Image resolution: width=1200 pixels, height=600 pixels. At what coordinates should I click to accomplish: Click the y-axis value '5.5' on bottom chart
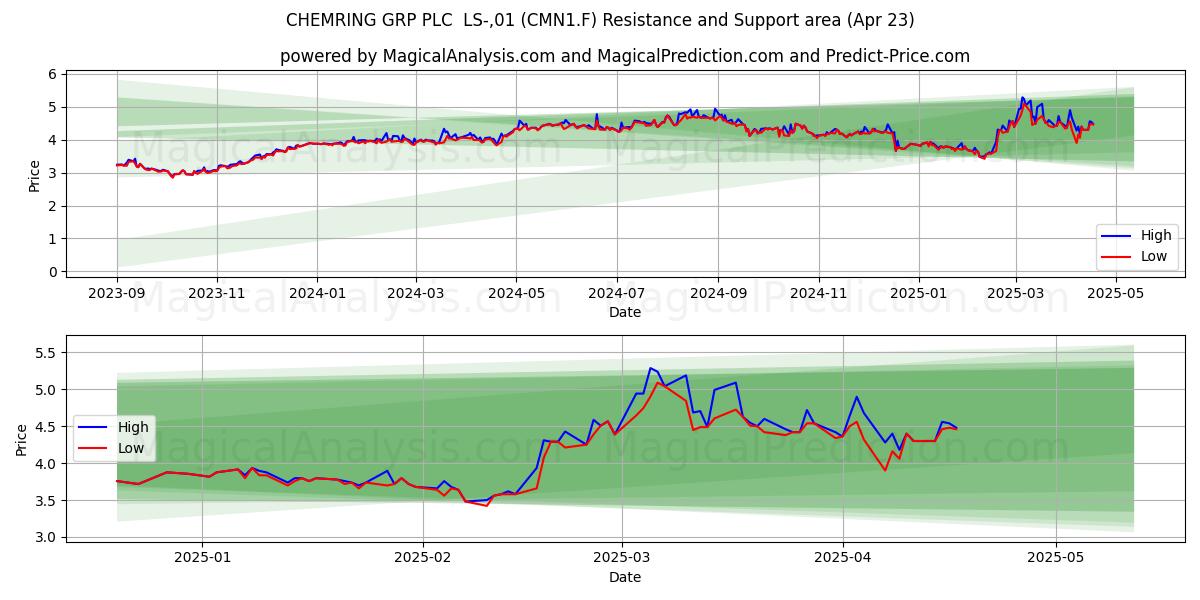(48, 353)
